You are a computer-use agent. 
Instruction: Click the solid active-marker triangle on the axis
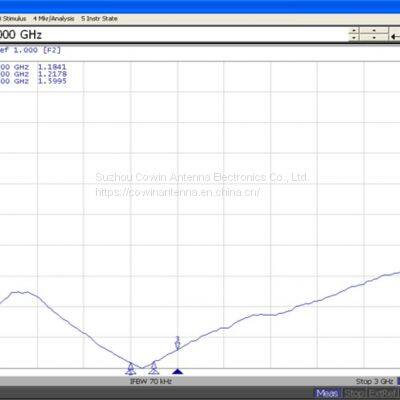pos(178,371)
